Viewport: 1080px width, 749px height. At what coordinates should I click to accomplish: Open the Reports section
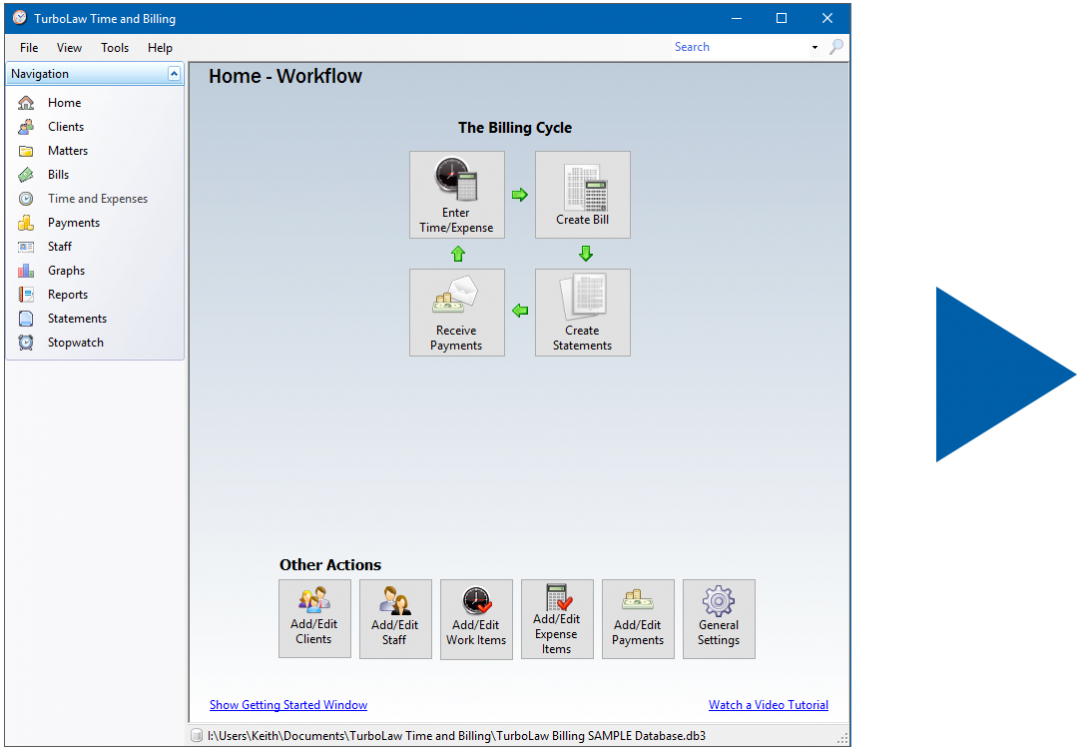pyautogui.click(x=67, y=294)
